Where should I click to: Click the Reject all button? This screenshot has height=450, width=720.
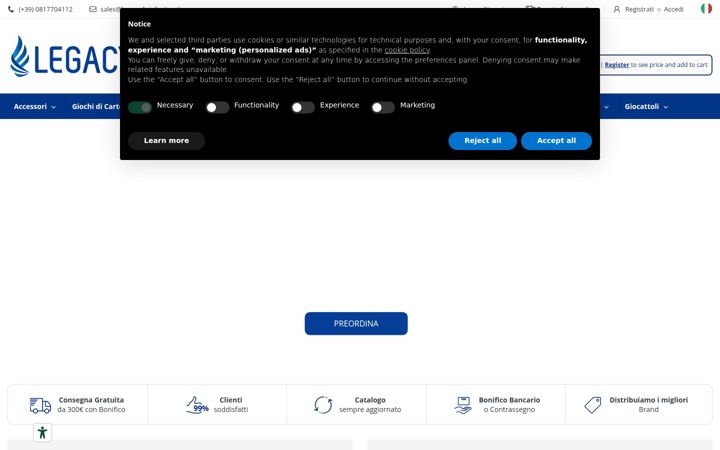coord(483,141)
